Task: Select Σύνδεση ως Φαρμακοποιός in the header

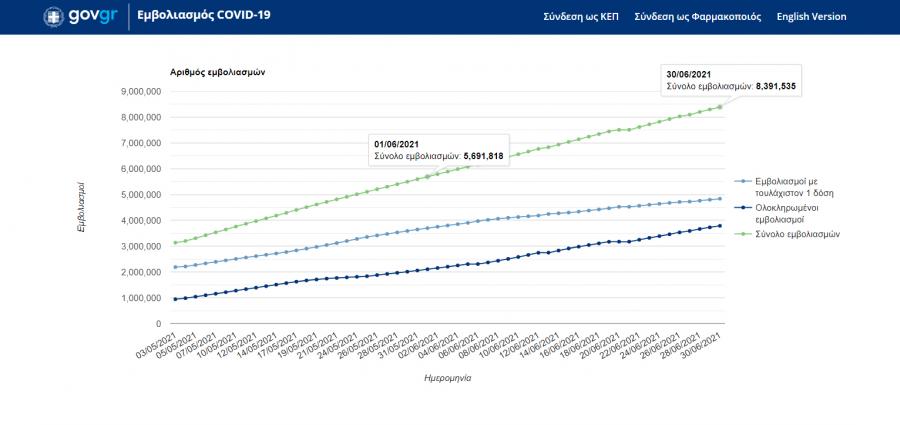Action: point(697,17)
